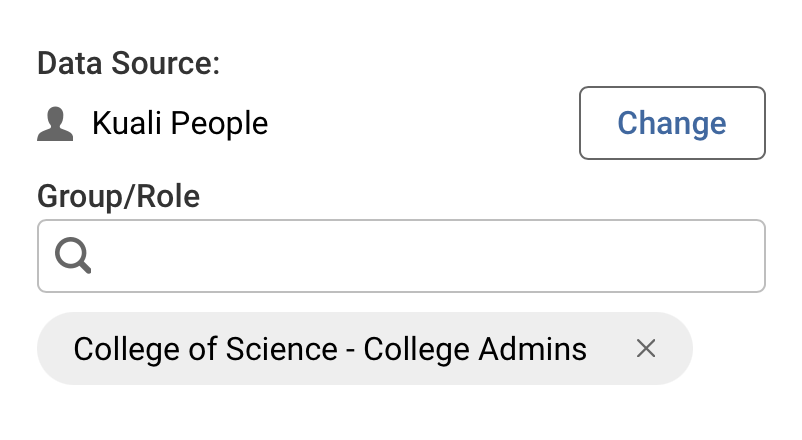Focus the Group/Role search field
Viewport: 802px width, 440px height.
[420, 256]
